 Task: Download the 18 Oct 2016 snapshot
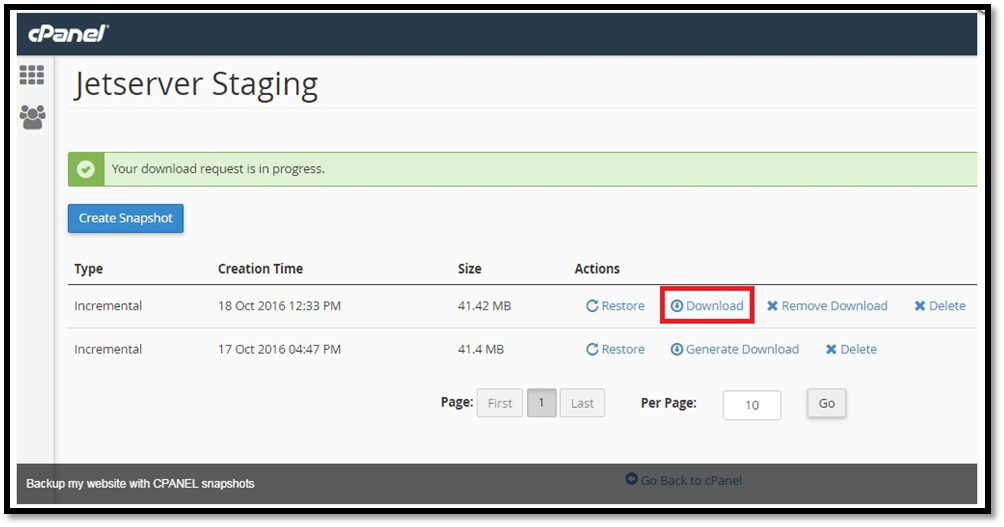(x=707, y=306)
